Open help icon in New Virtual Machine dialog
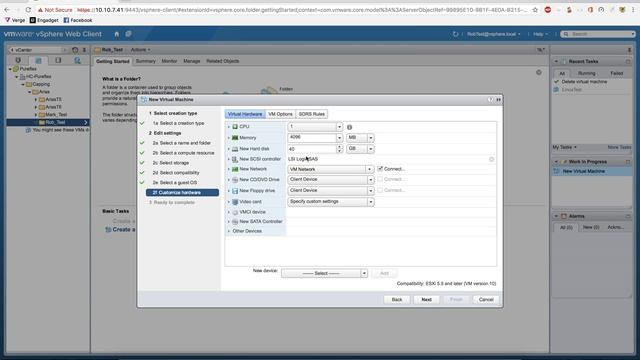Image resolution: width=640 pixels, height=360 pixels. [490, 99]
